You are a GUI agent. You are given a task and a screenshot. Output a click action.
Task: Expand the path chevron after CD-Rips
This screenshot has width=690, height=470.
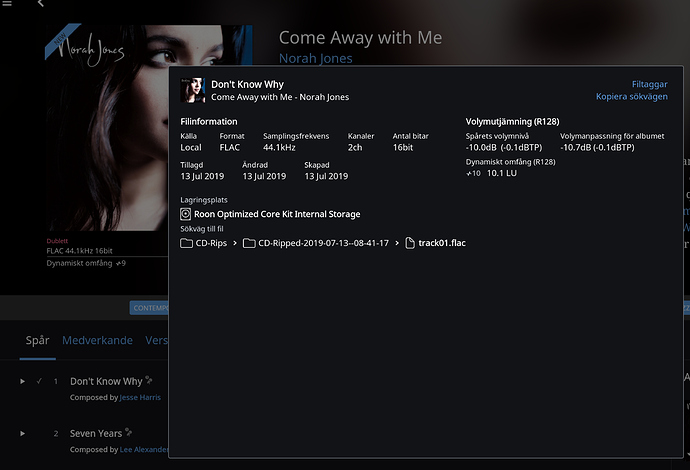(235, 243)
